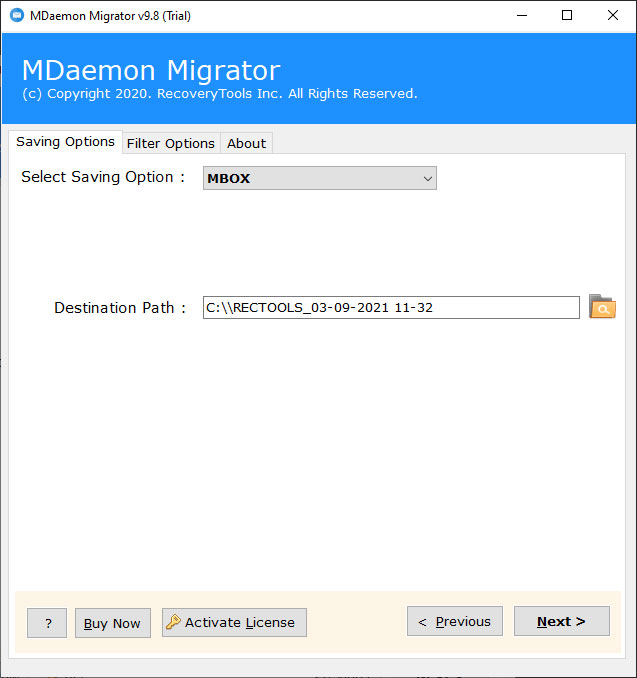Click the Activate License button
Screen dimensions: 637x678
point(234,623)
